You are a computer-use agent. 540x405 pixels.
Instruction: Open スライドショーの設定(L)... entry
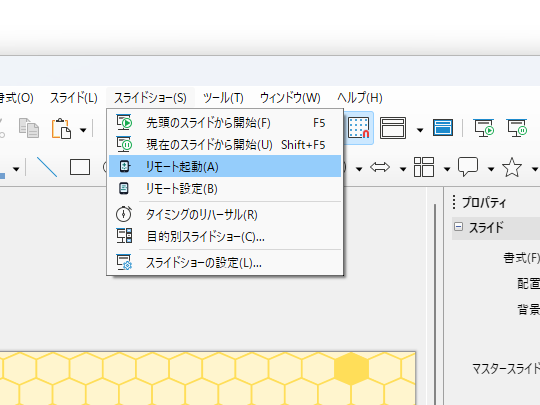(225, 263)
